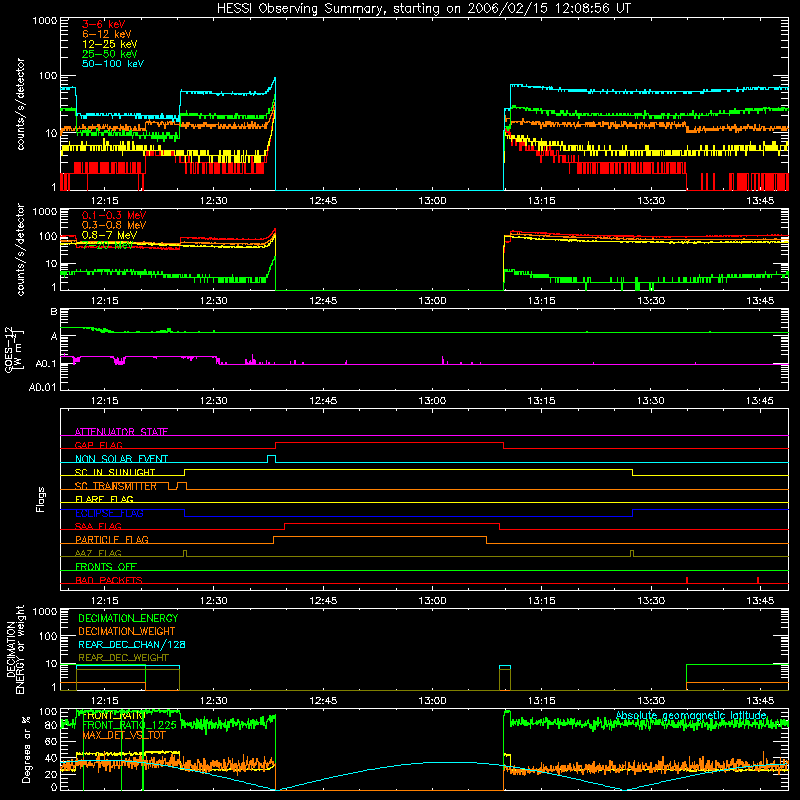This screenshot has width=800, height=800.
Task: Select the SC_TRANSMITTER flag label
Action: [115, 486]
